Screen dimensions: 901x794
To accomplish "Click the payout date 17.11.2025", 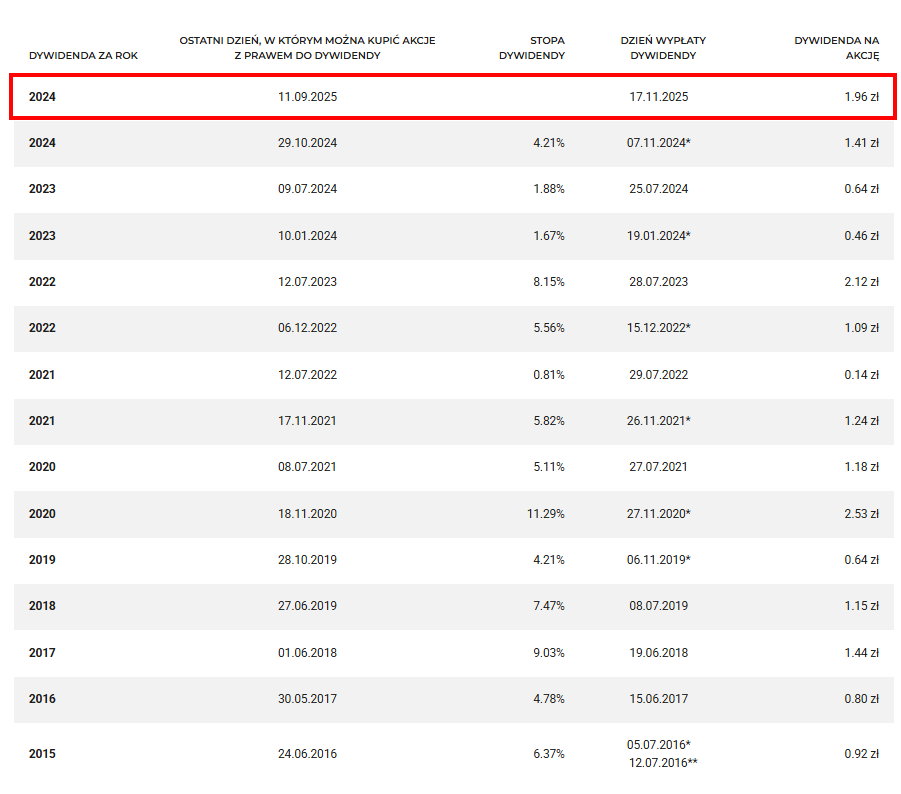I will pyautogui.click(x=658, y=97).
